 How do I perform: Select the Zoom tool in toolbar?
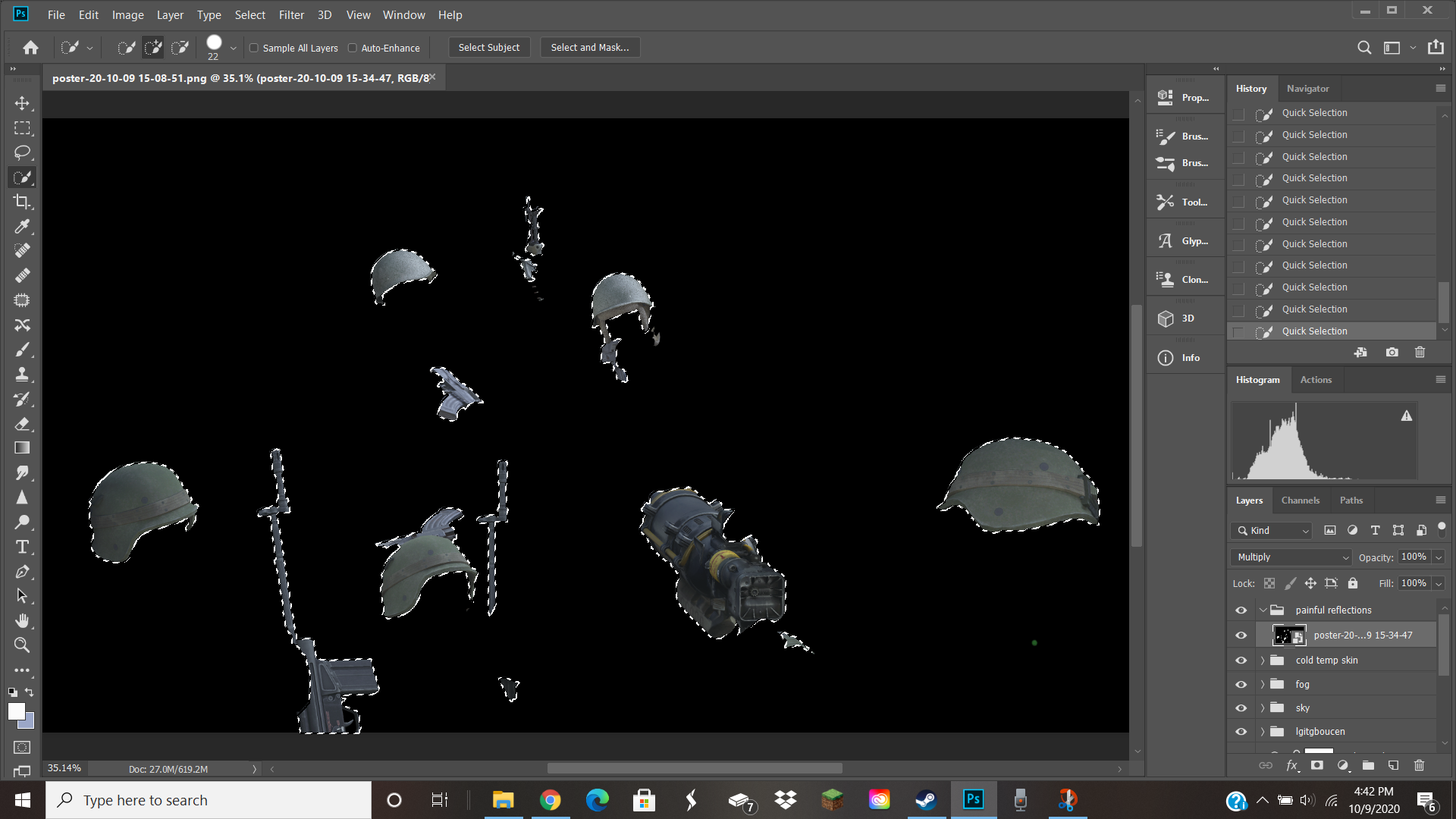point(22,645)
